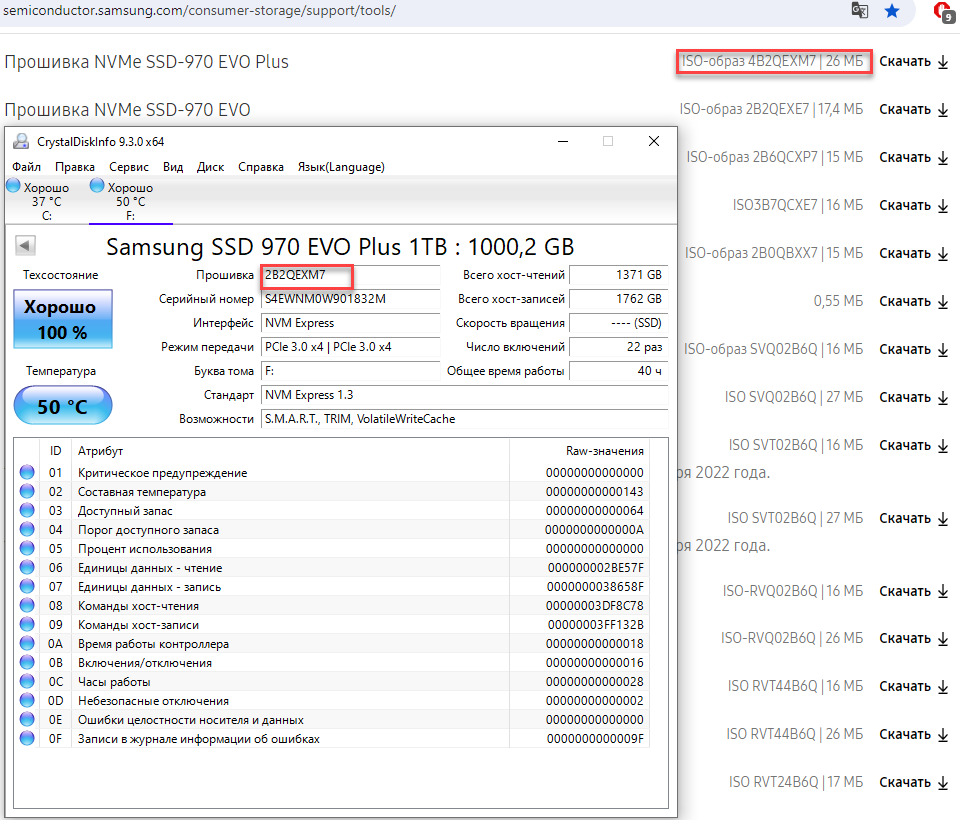Click download arrow for 970 EVO Plus firmware
960x820 pixels.
(x=943, y=62)
